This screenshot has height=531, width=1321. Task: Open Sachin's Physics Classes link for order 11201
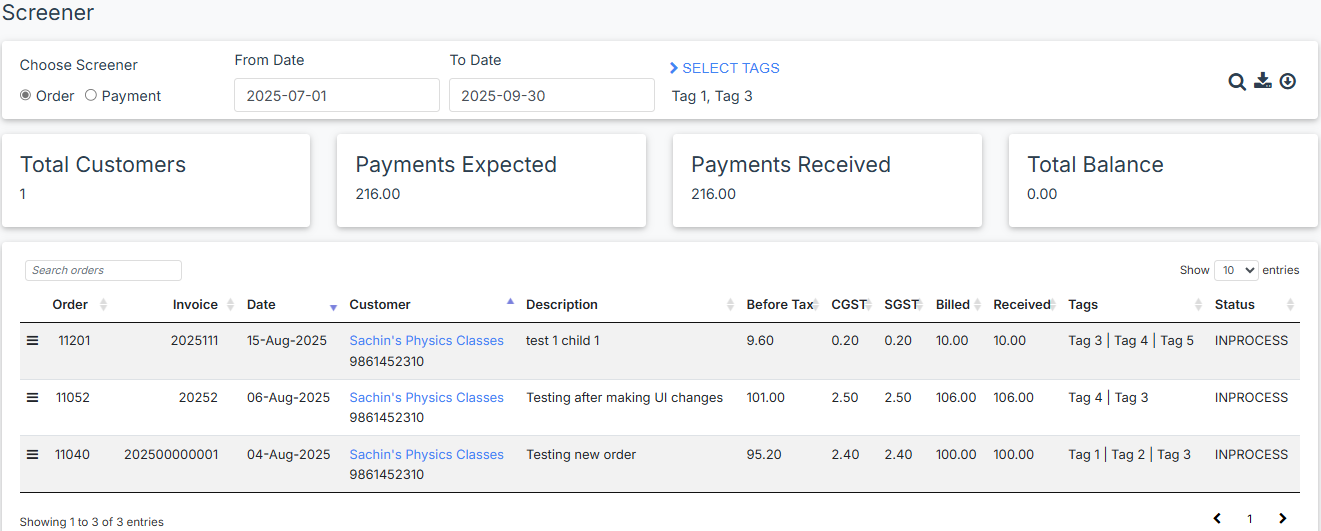426,341
